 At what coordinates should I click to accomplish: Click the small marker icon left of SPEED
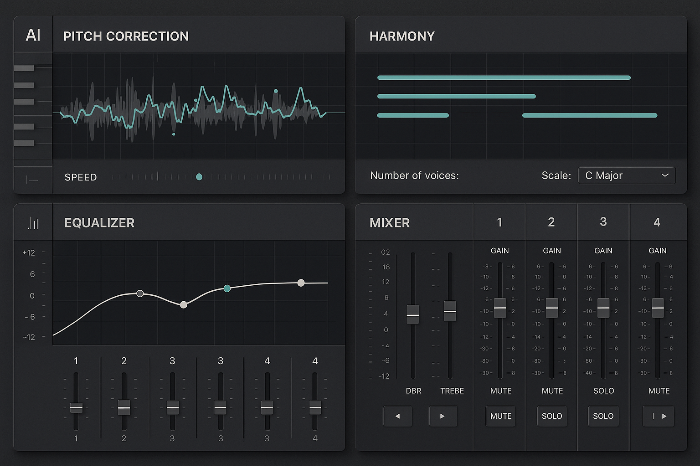coord(32,180)
